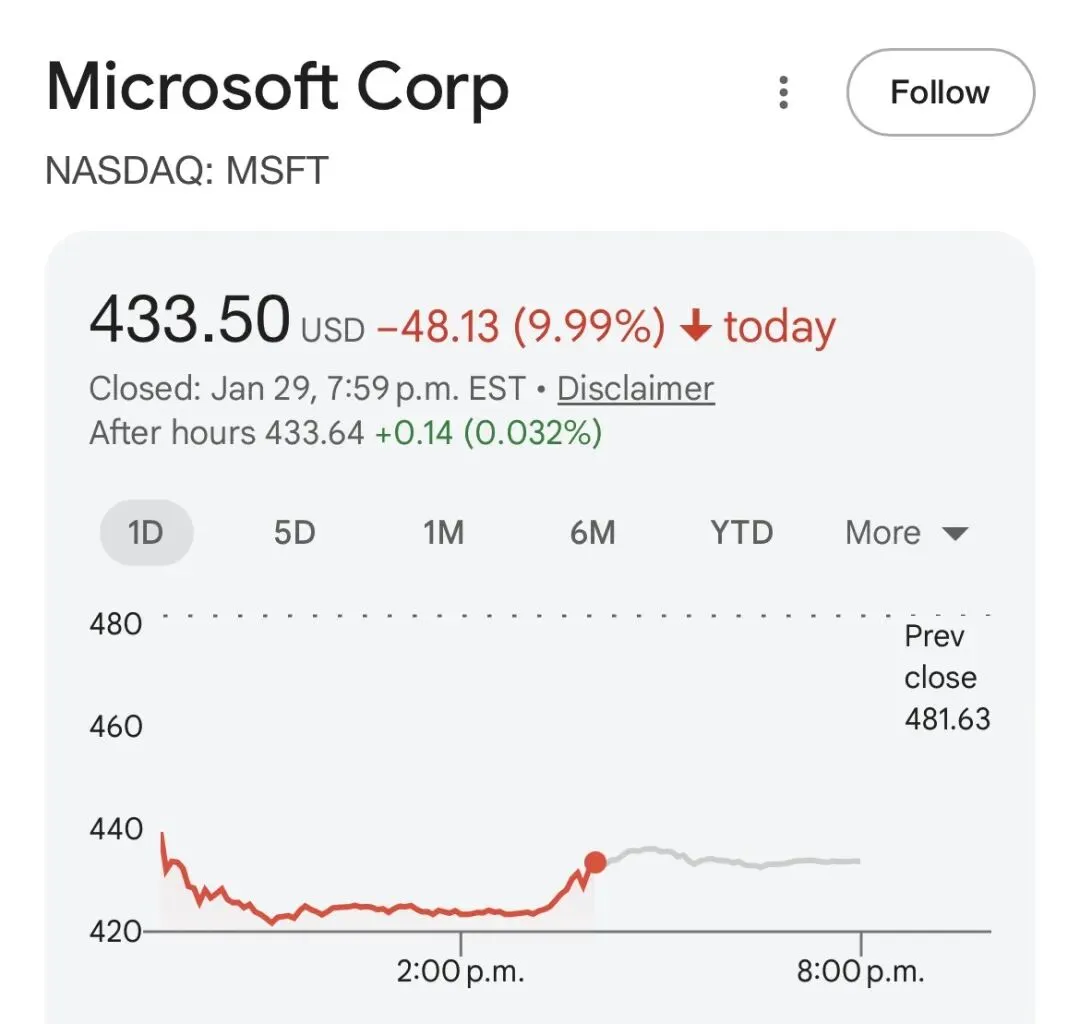Click the NASDAQ: MSFT ticker text
The width and height of the screenshot is (1080, 1024).
point(187,171)
